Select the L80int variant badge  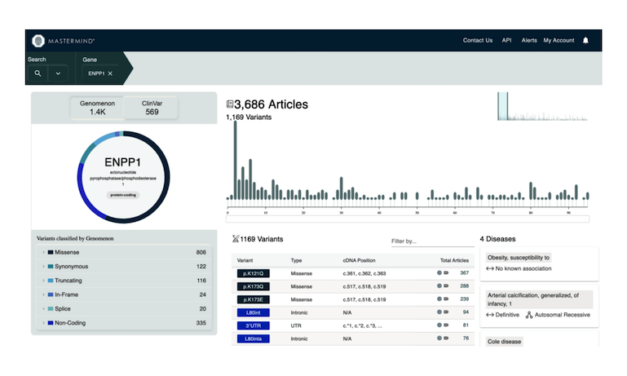click(x=253, y=312)
